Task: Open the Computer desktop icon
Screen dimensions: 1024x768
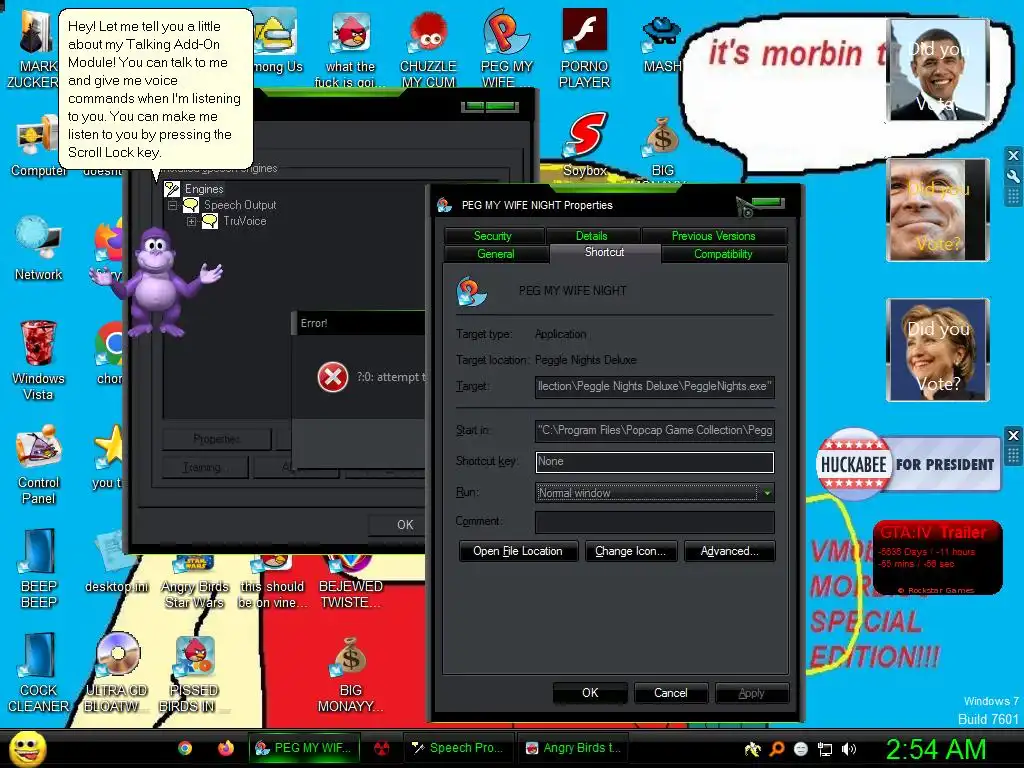Action: click(38, 145)
